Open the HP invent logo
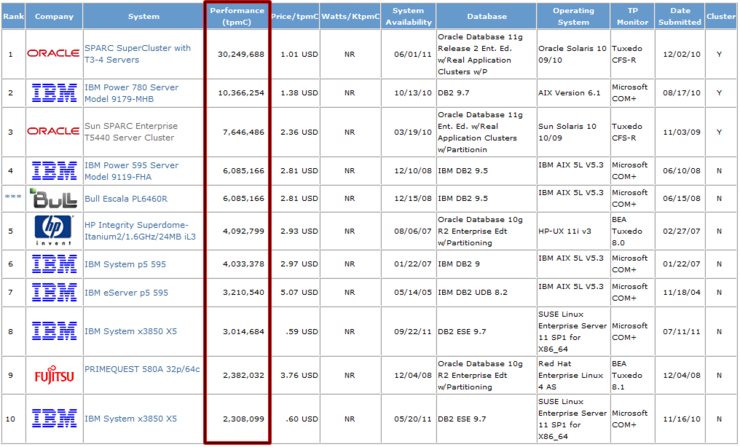This screenshot has height=447, width=740. tap(53, 230)
